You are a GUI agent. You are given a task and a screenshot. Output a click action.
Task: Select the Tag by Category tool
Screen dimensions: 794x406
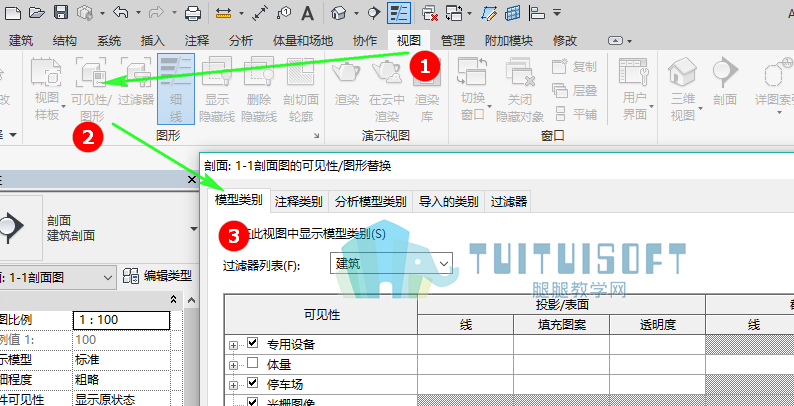(x=284, y=13)
